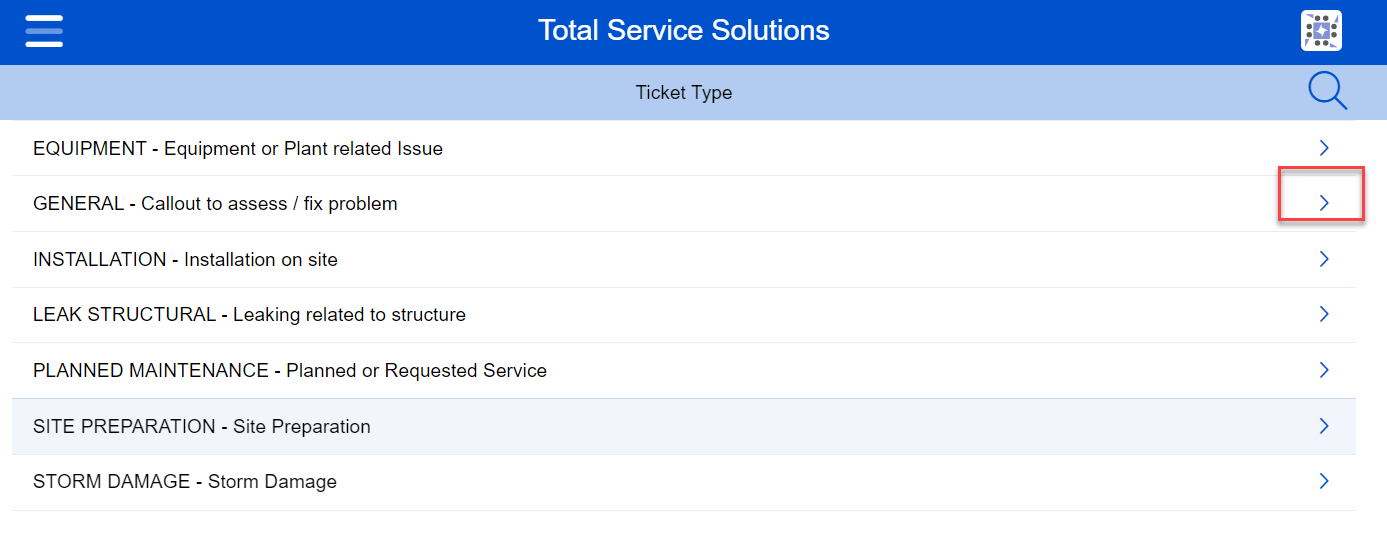The image size is (1387, 538).
Task: Click chevron arrow on LEAK STRUCTURAL row
Action: [x=1323, y=314]
